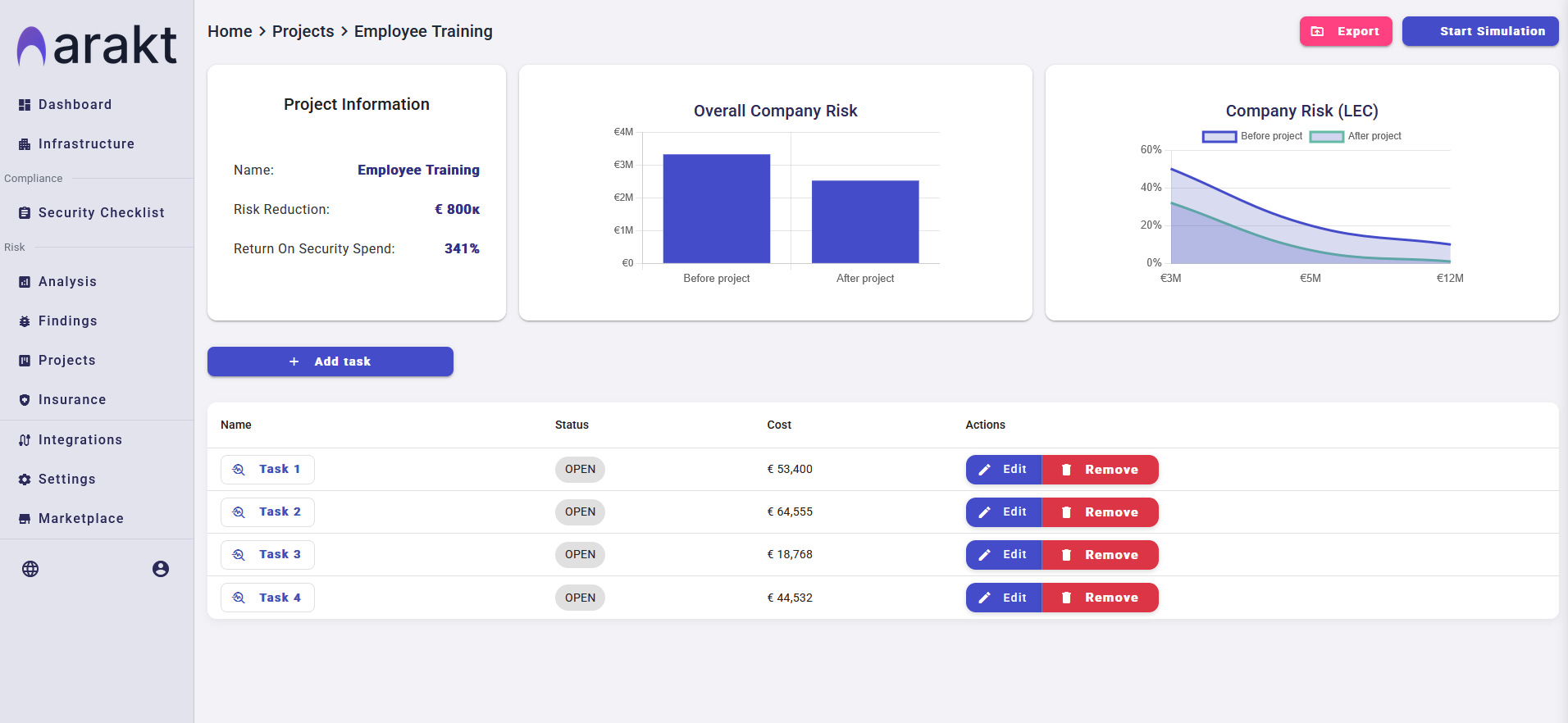Remove Task 4 from the list
Screen dimensions: 1568x723
1100,598
